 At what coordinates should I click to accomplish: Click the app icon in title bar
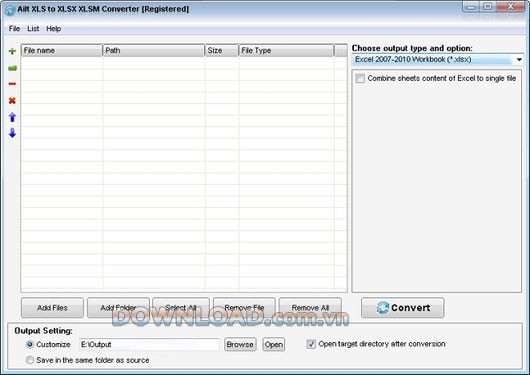click(x=10, y=10)
